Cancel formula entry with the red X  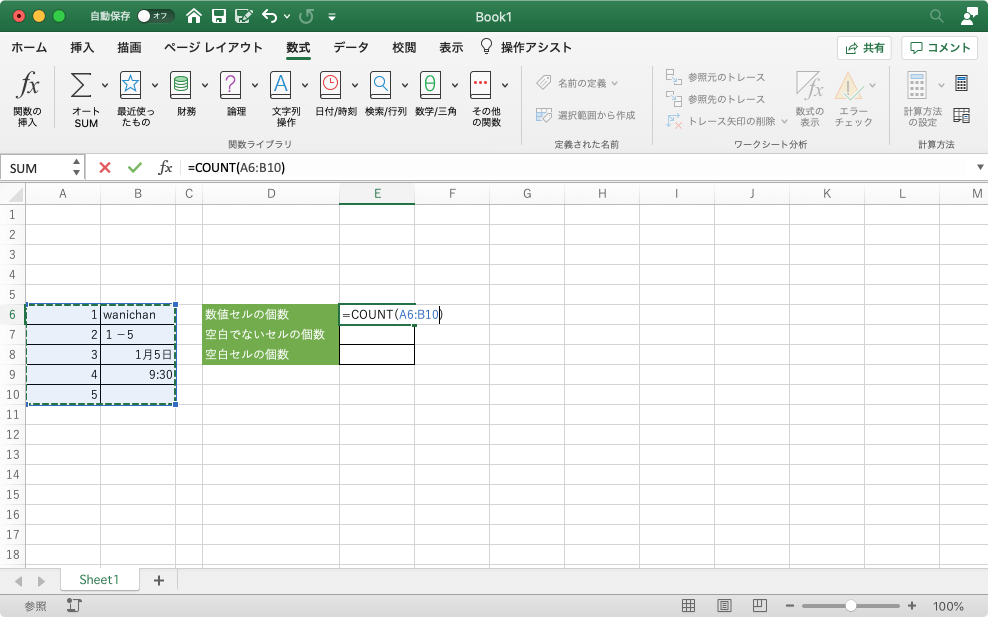pyautogui.click(x=105, y=168)
